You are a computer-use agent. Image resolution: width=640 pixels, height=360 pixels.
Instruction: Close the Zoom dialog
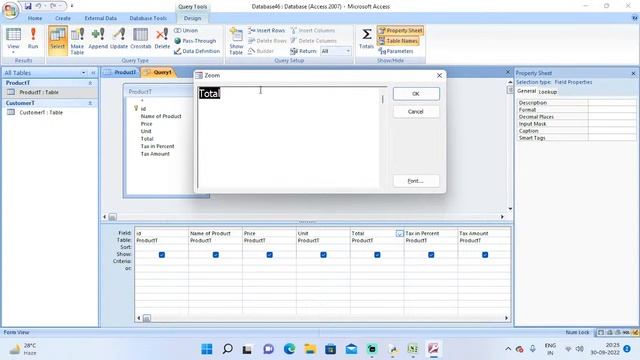point(439,76)
